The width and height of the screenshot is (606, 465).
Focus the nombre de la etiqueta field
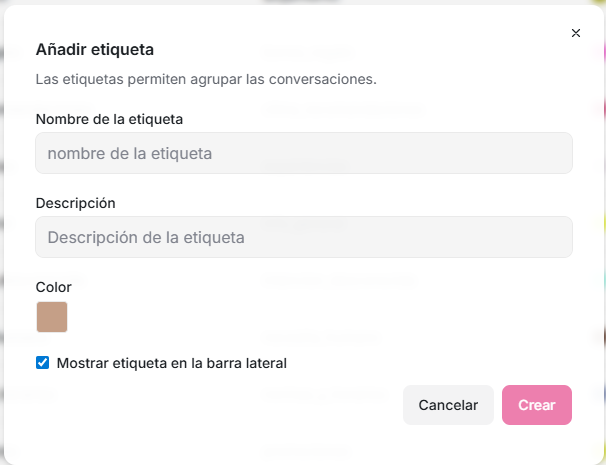pos(304,154)
